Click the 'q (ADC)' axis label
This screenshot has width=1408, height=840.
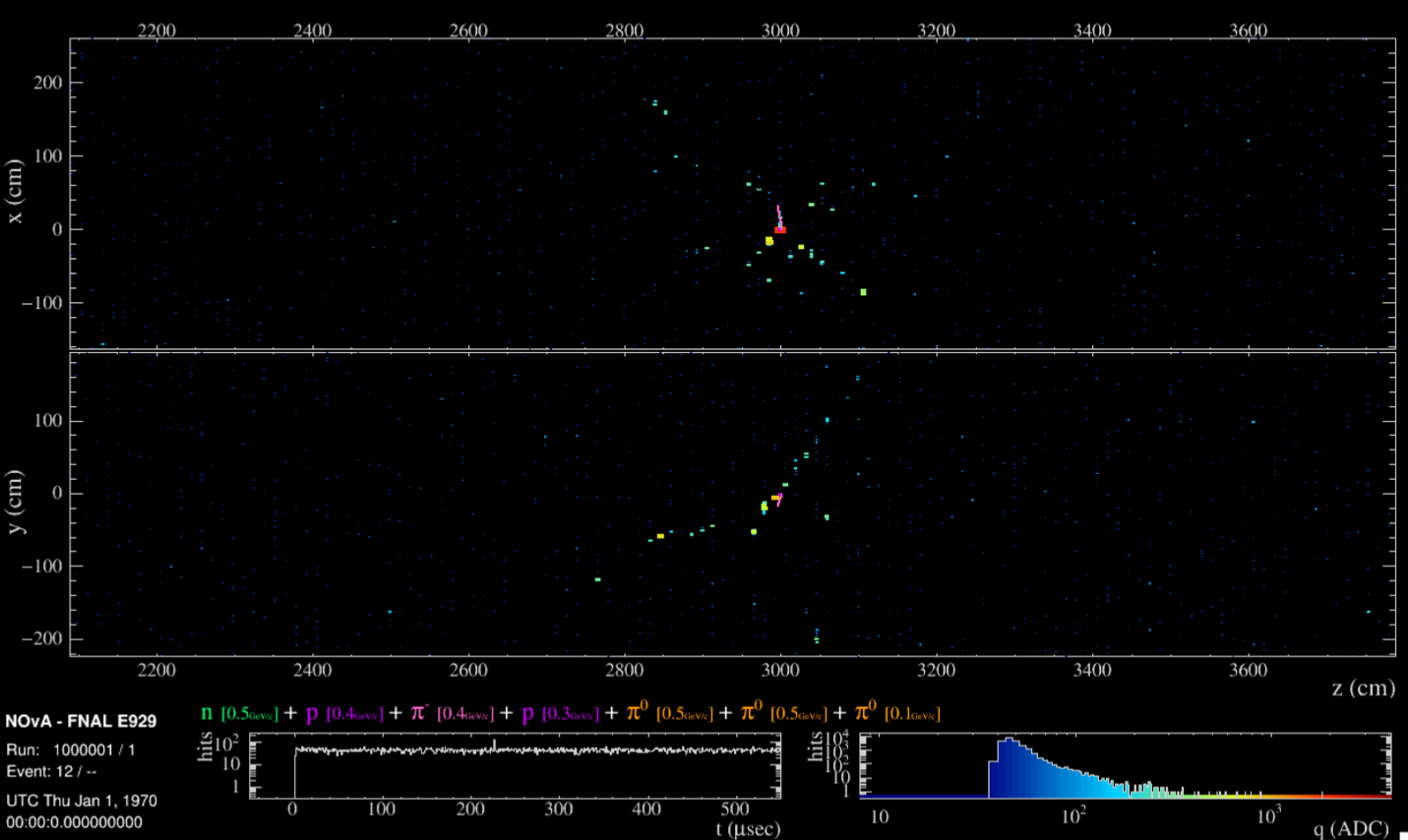pyautogui.click(x=1352, y=828)
